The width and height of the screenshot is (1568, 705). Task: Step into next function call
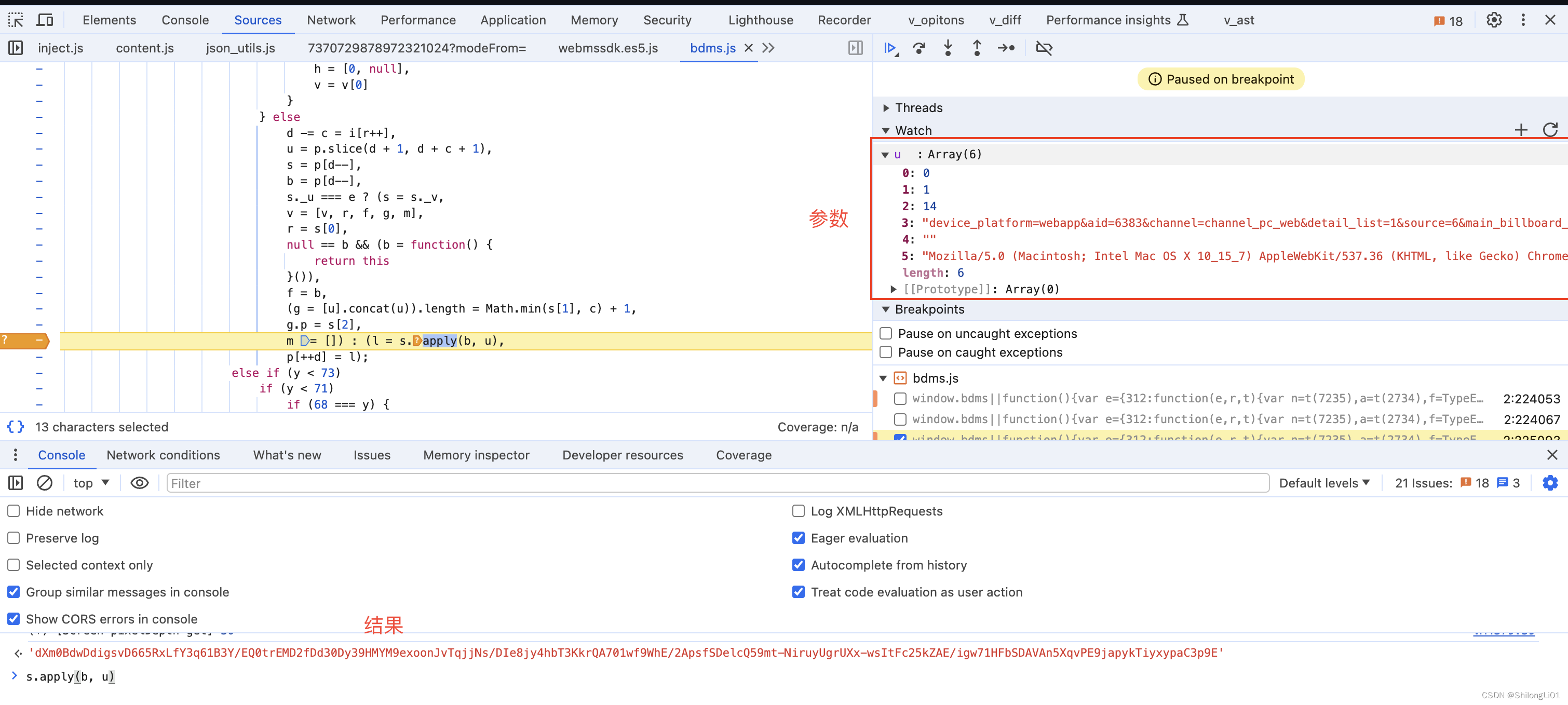948,48
